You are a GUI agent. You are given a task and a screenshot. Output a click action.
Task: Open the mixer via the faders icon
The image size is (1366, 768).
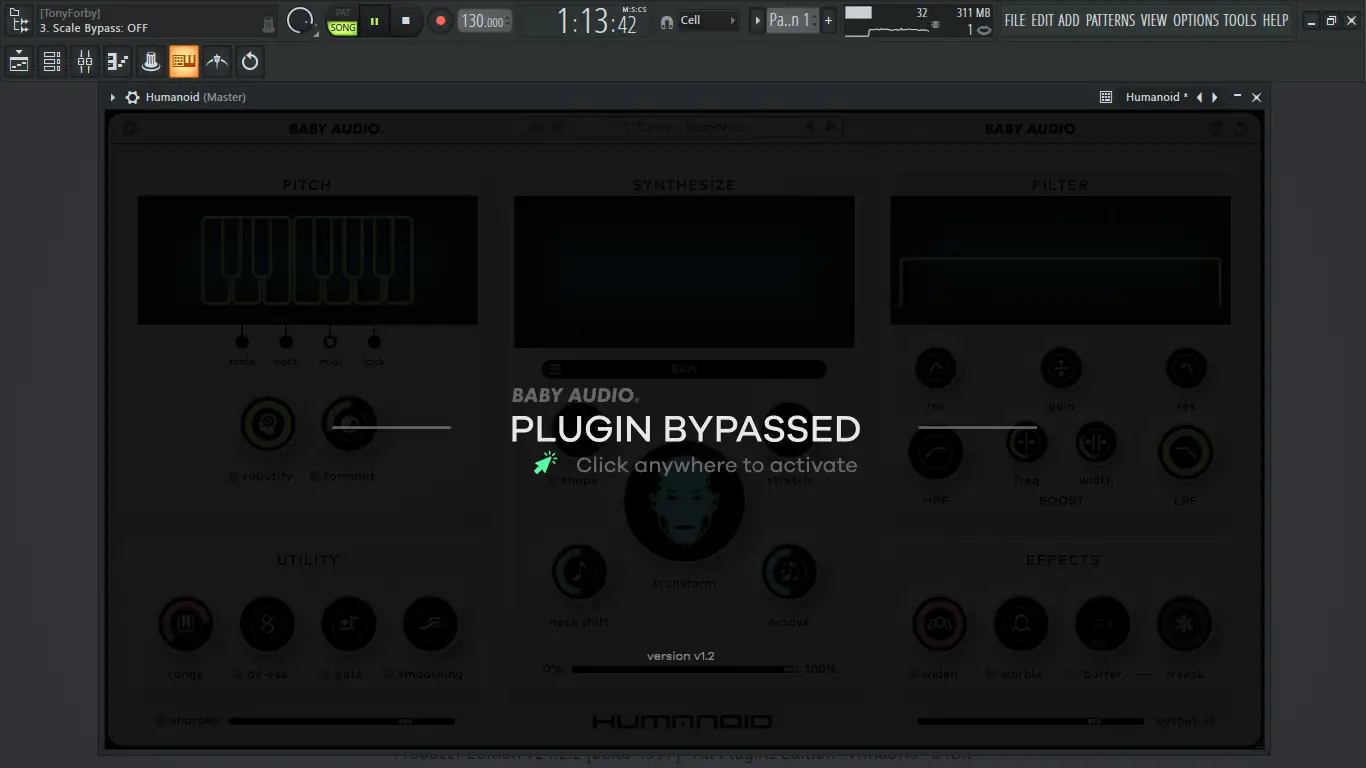tap(85, 62)
